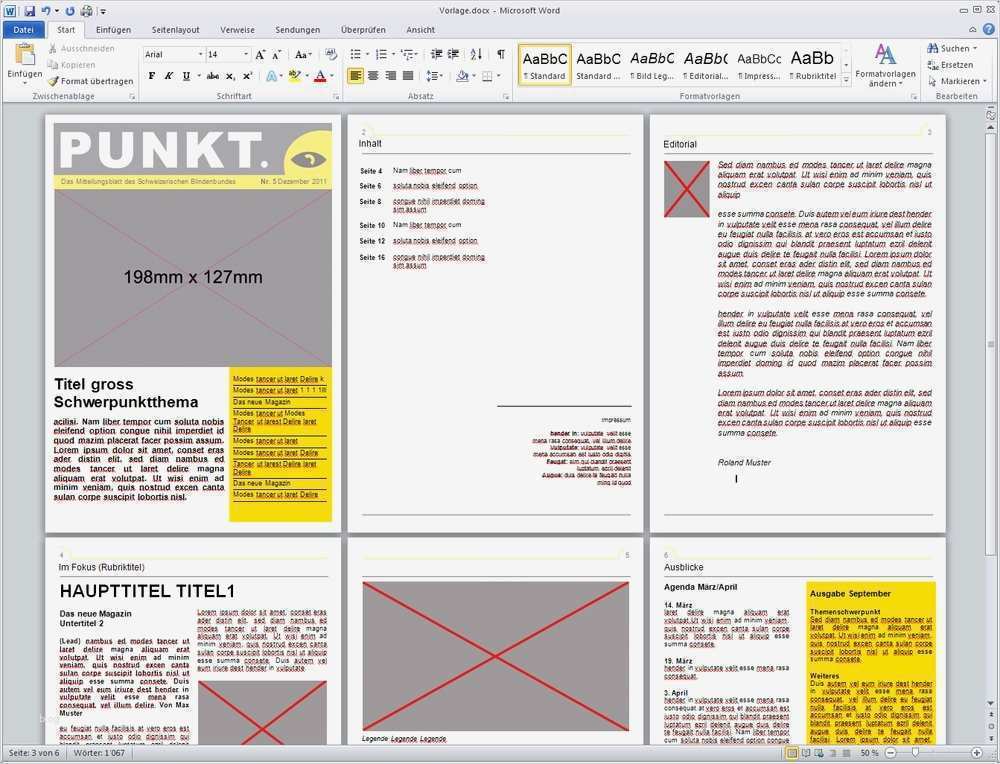Increase the font size with the grow font icon

(x=260, y=55)
